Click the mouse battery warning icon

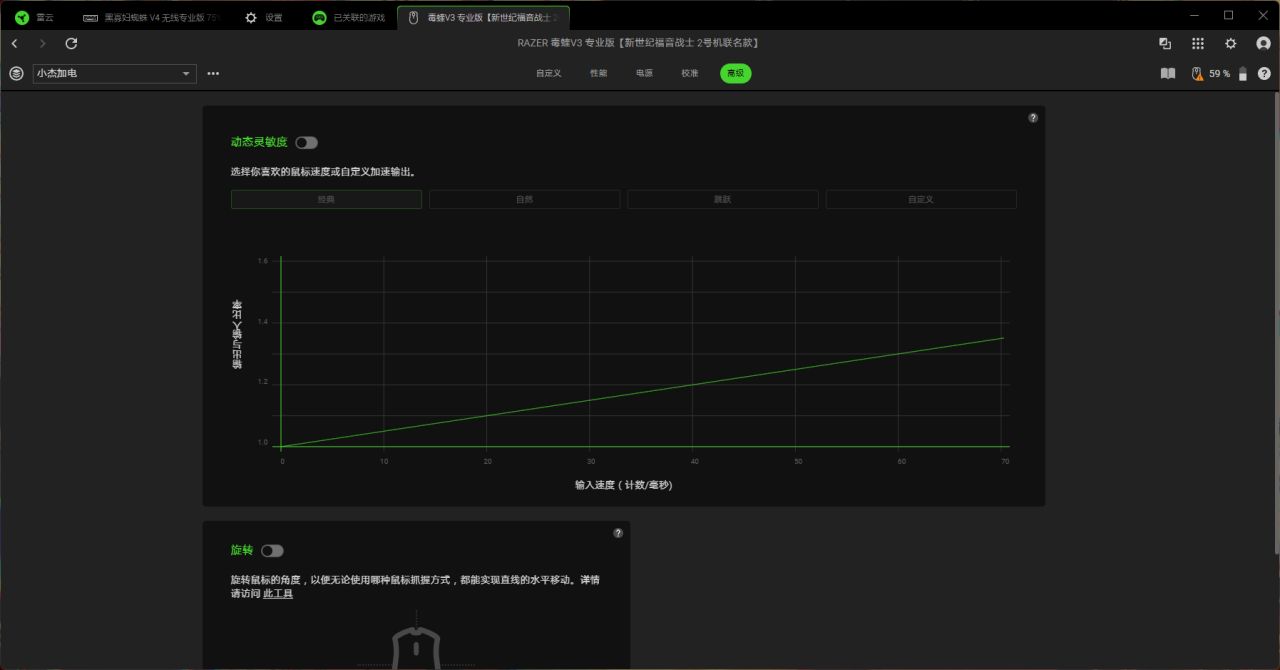tap(1197, 74)
